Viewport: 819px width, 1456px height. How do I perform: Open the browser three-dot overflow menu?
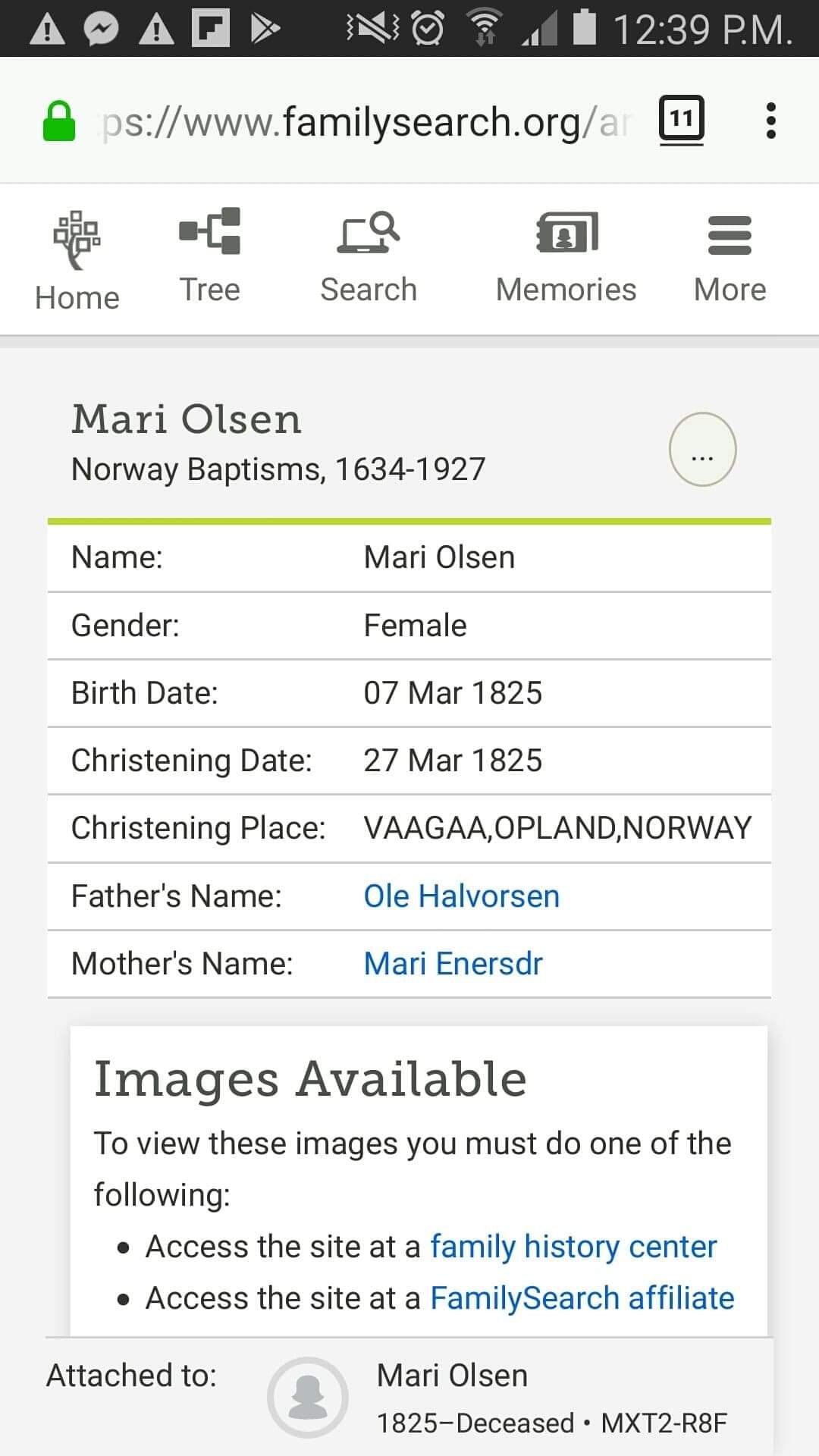[x=770, y=121]
